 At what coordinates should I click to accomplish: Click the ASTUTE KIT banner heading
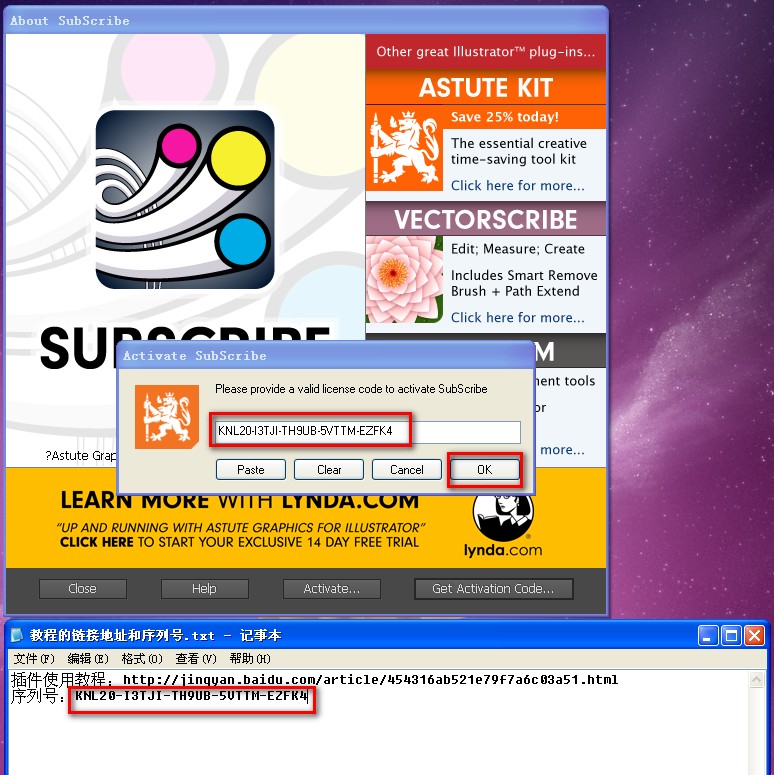(486, 87)
